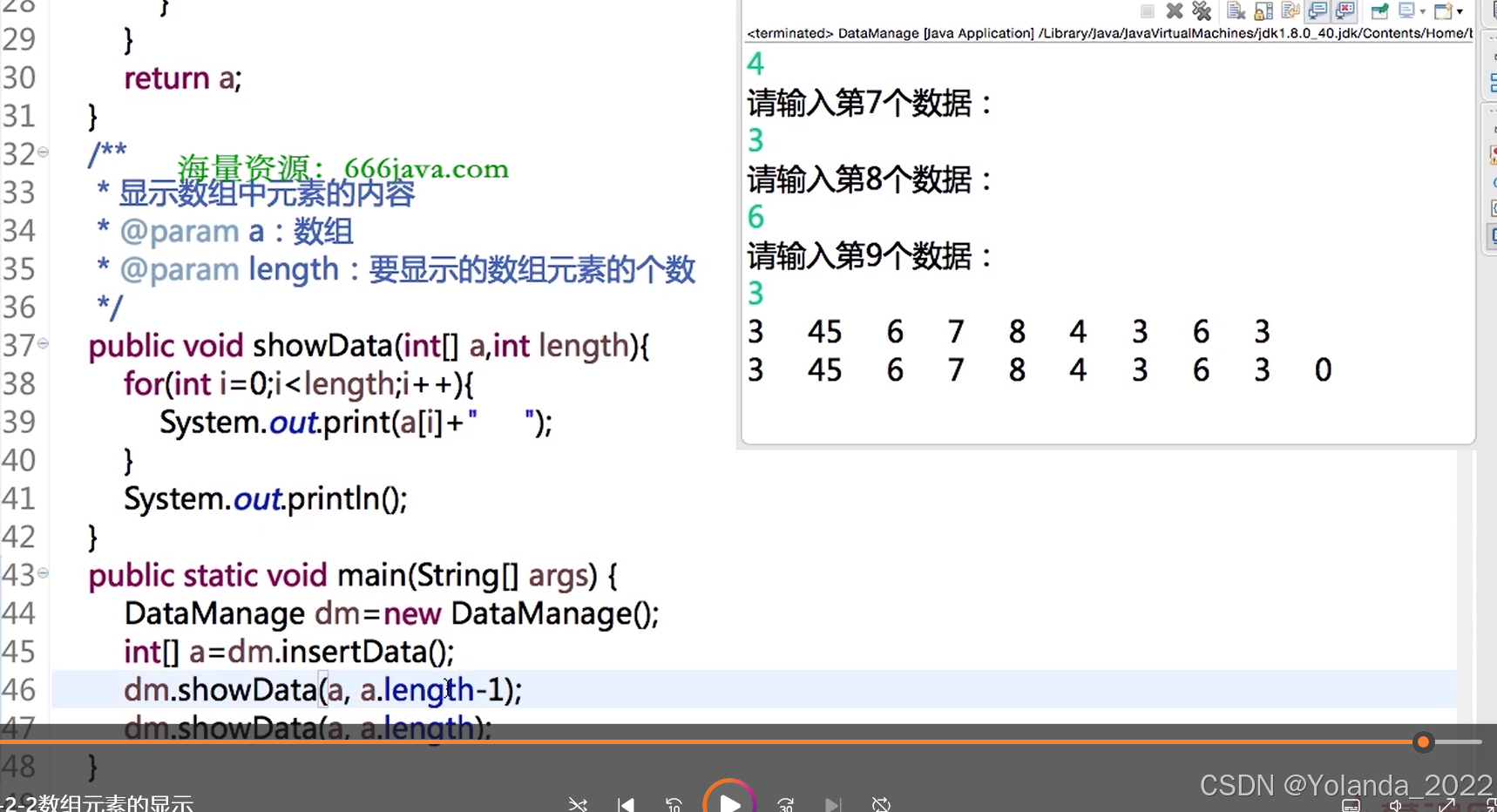Click 'int[] a=dm.insertData();' on line 45
The height and width of the screenshot is (812, 1497).
click(288, 653)
